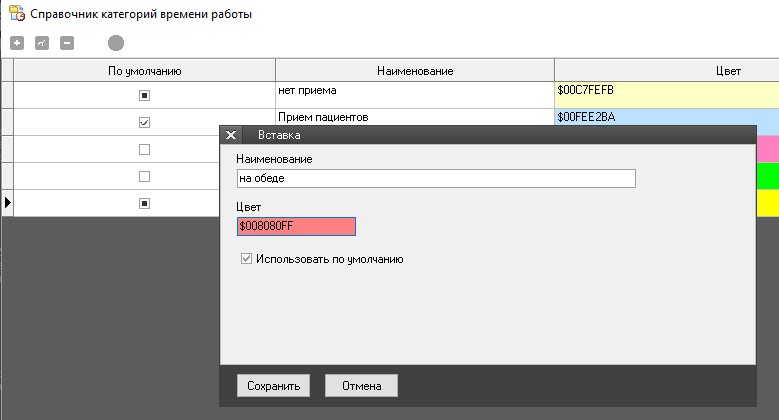
Task: Click the current row arrow indicator
Action: point(8,203)
